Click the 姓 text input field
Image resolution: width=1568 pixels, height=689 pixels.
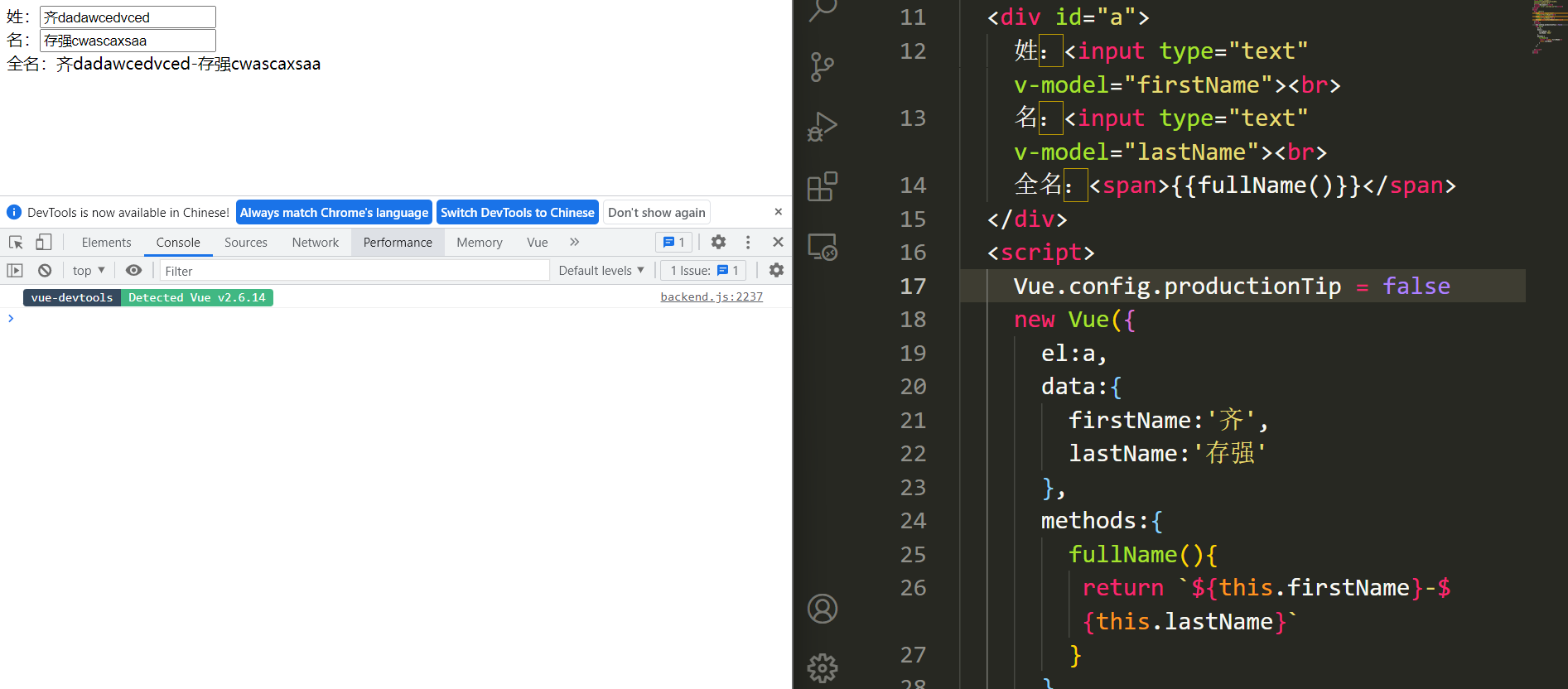[128, 17]
